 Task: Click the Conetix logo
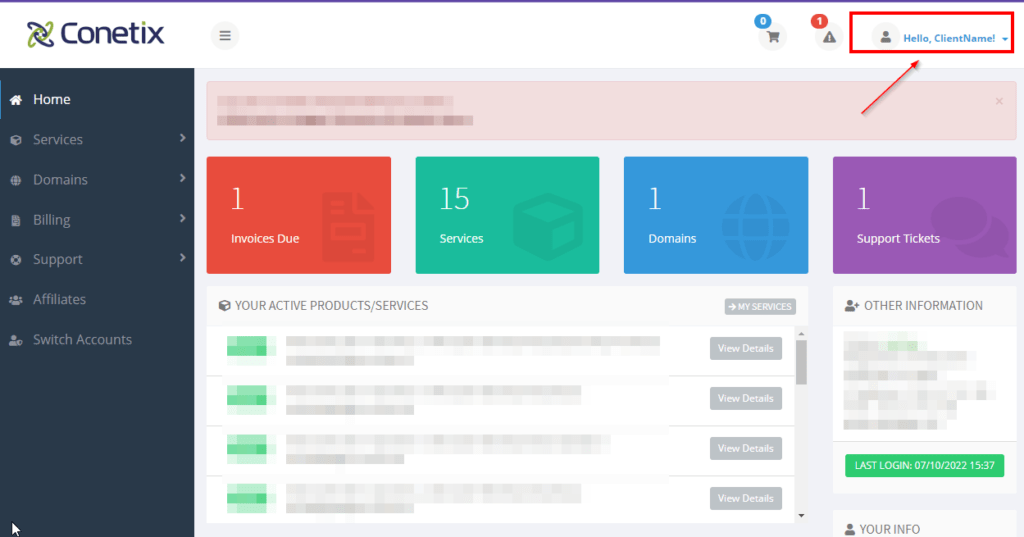click(95, 34)
